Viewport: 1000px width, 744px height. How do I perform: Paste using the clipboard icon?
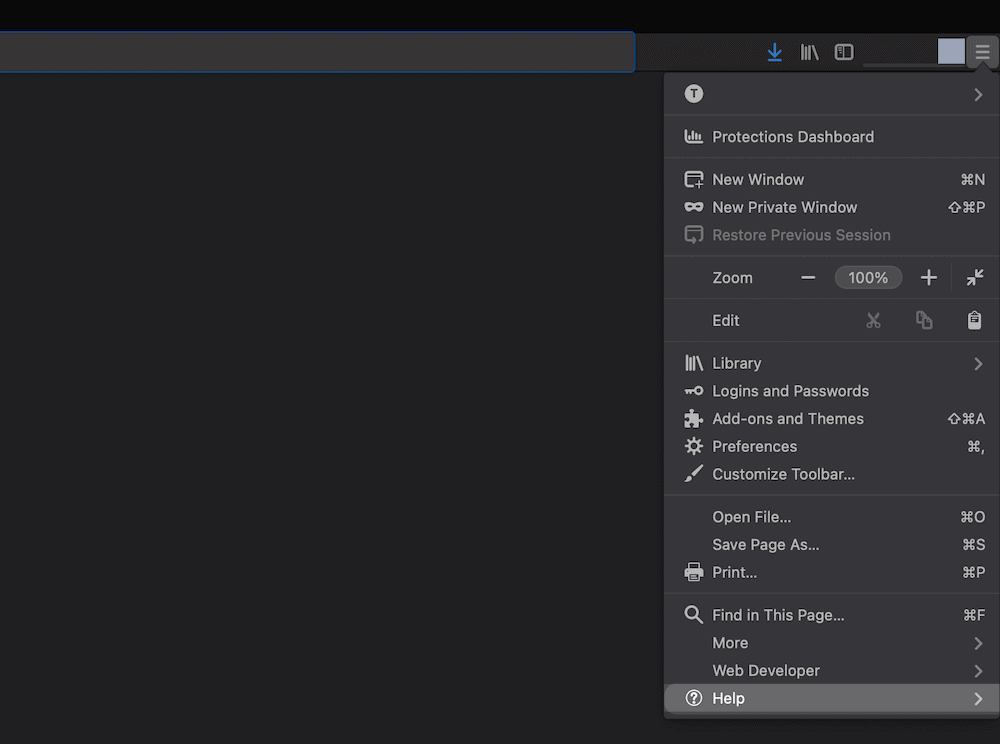click(x=975, y=320)
